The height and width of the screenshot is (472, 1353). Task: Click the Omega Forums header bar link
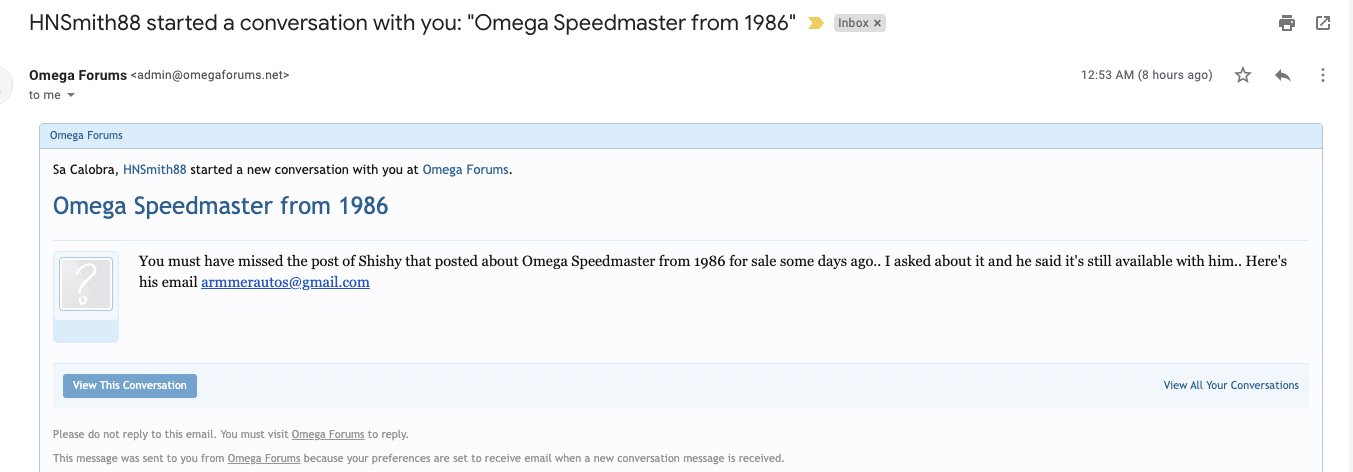click(86, 135)
